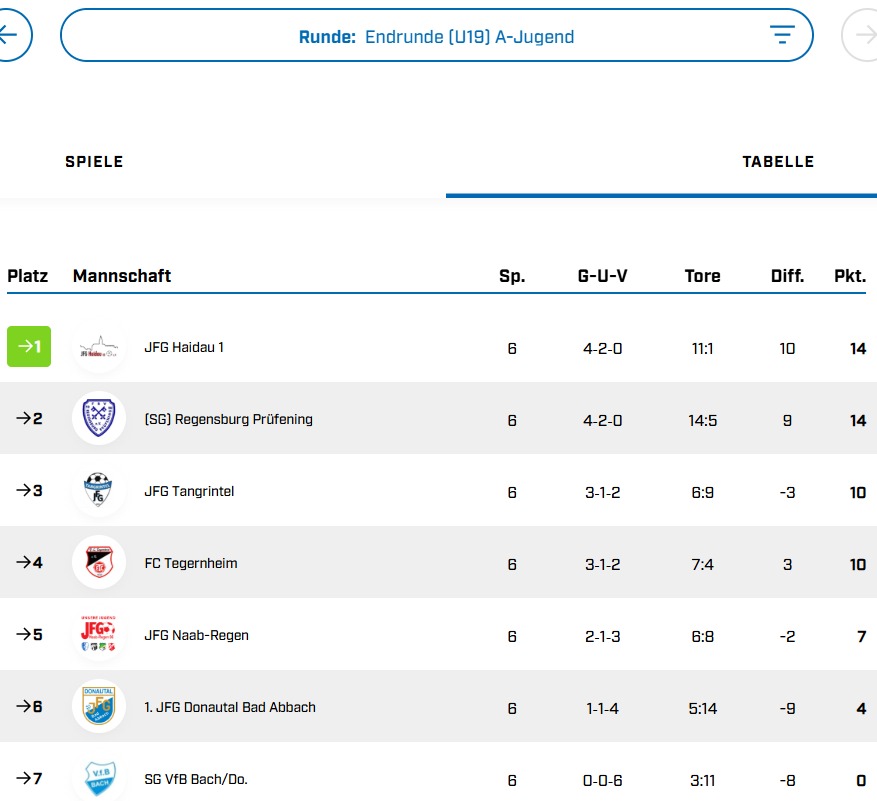This screenshot has width=877, height=801.
Task: Click the JFG Naab-Regen badge
Action: tap(98, 635)
